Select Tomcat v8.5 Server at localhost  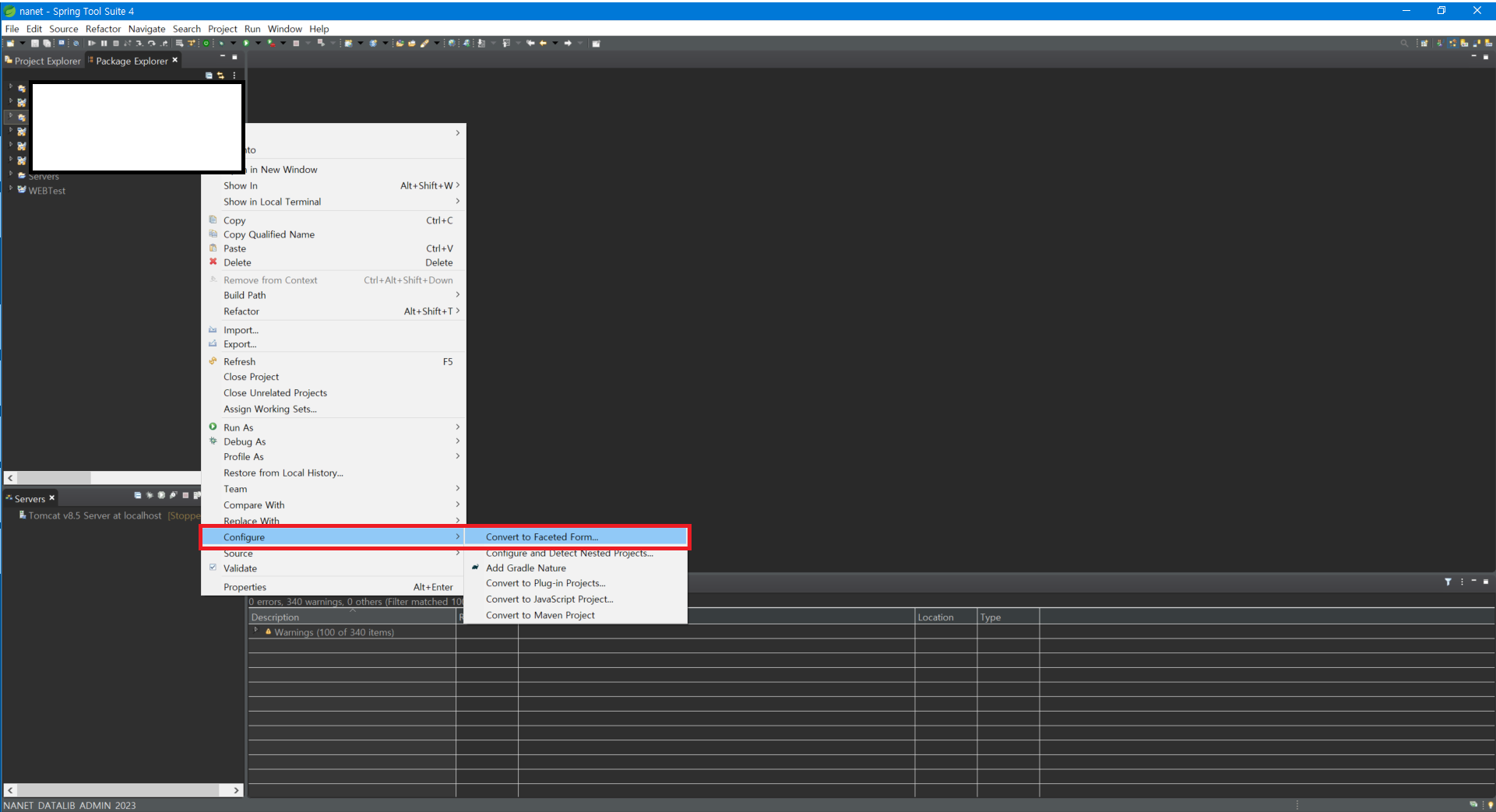pyautogui.click(x=95, y=515)
